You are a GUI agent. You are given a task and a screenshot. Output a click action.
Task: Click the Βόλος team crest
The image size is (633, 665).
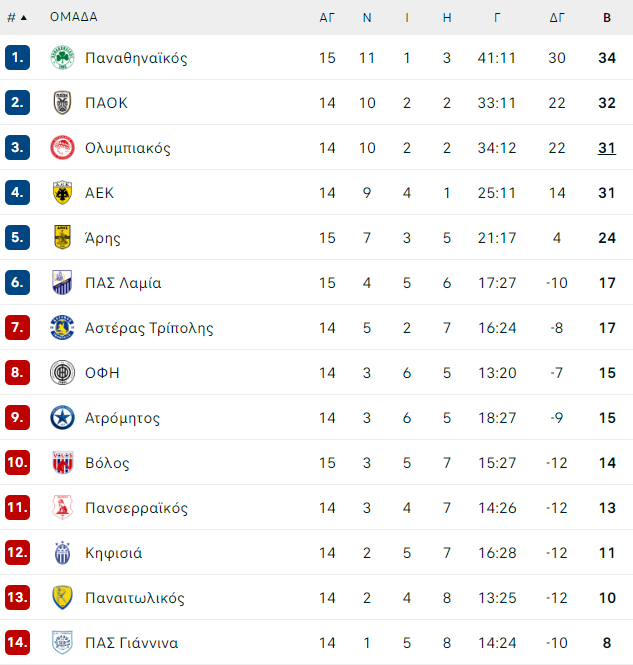pos(62,462)
